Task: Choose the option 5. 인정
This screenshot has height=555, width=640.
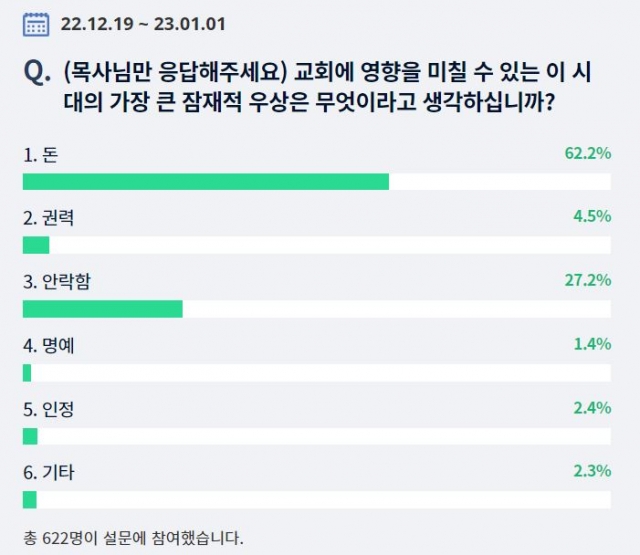Action: [49, 409]
